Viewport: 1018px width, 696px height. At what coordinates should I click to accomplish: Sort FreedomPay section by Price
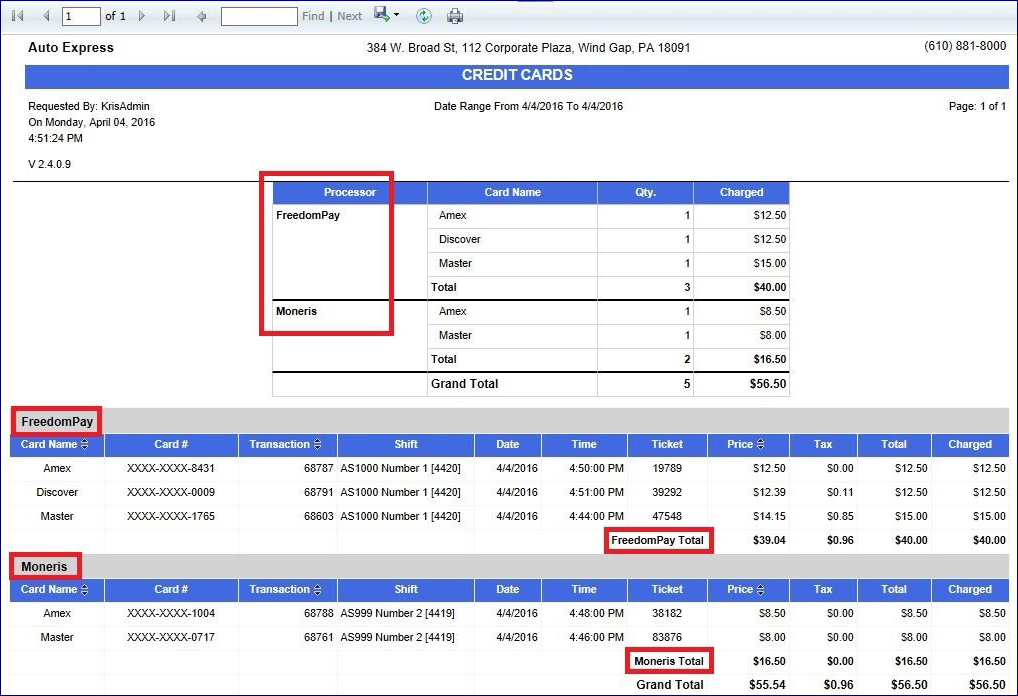coord(760,445)
